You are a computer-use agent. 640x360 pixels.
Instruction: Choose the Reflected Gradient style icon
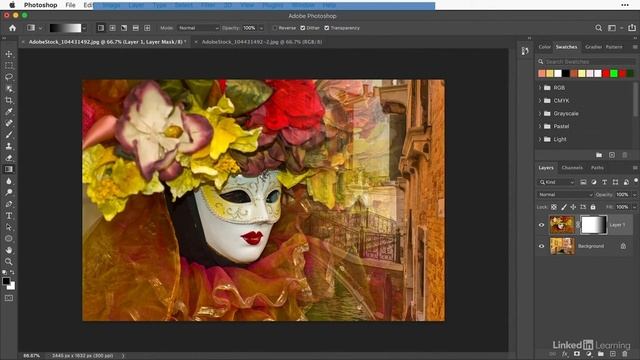click(x=136, y=28)
